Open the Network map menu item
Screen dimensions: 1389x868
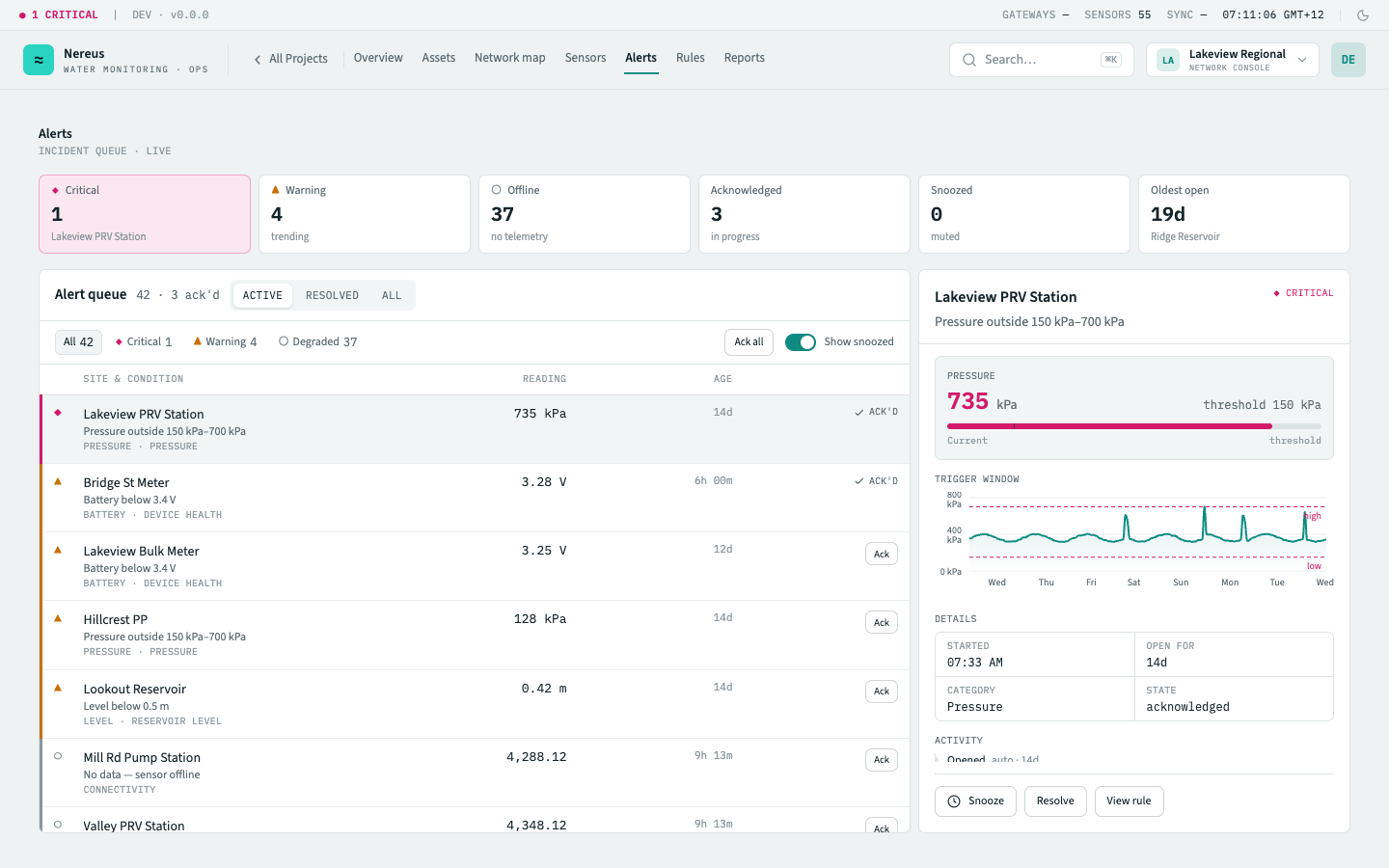pos(510,58)
